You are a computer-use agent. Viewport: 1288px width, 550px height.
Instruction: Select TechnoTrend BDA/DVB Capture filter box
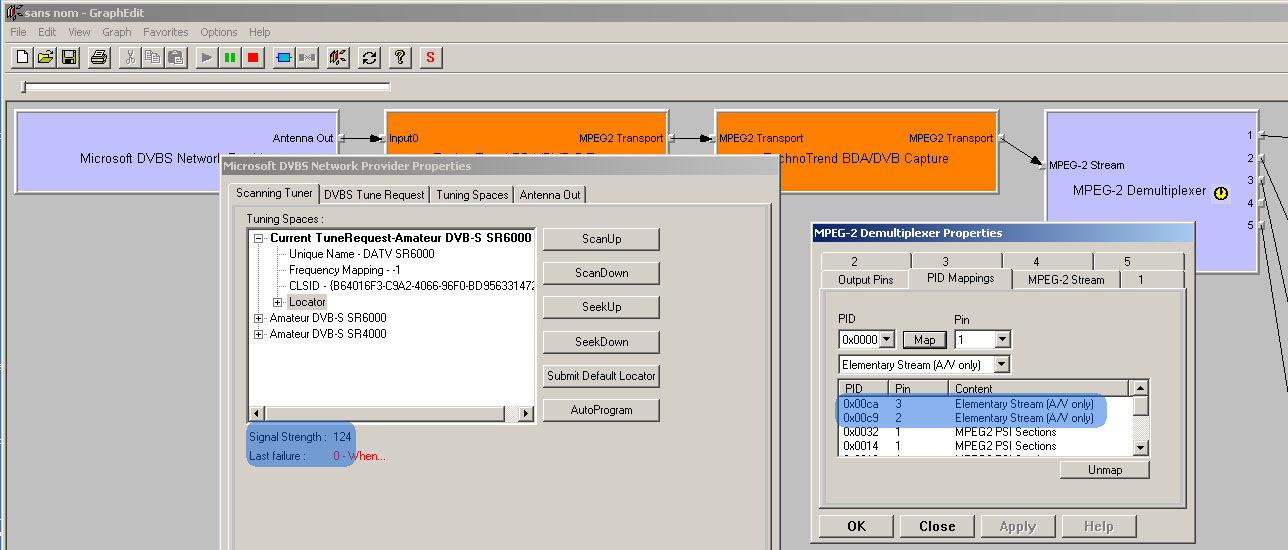coord(856,150)
